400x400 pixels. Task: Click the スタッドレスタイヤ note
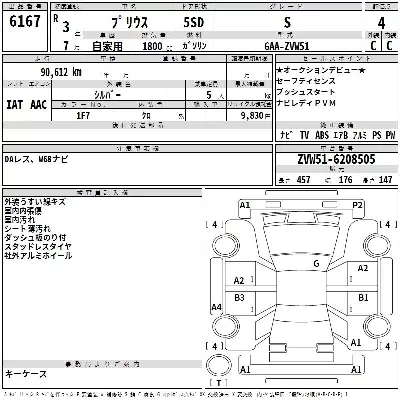pos(38,247)
